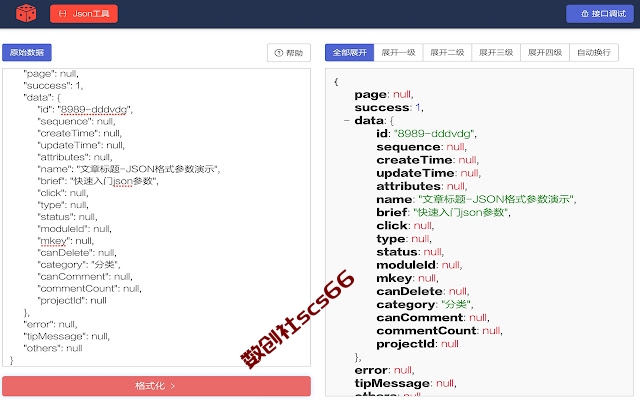Click the "commentCount" line in raw editor
The width and height of the screenshot is (640, 400).
point(89,289)
